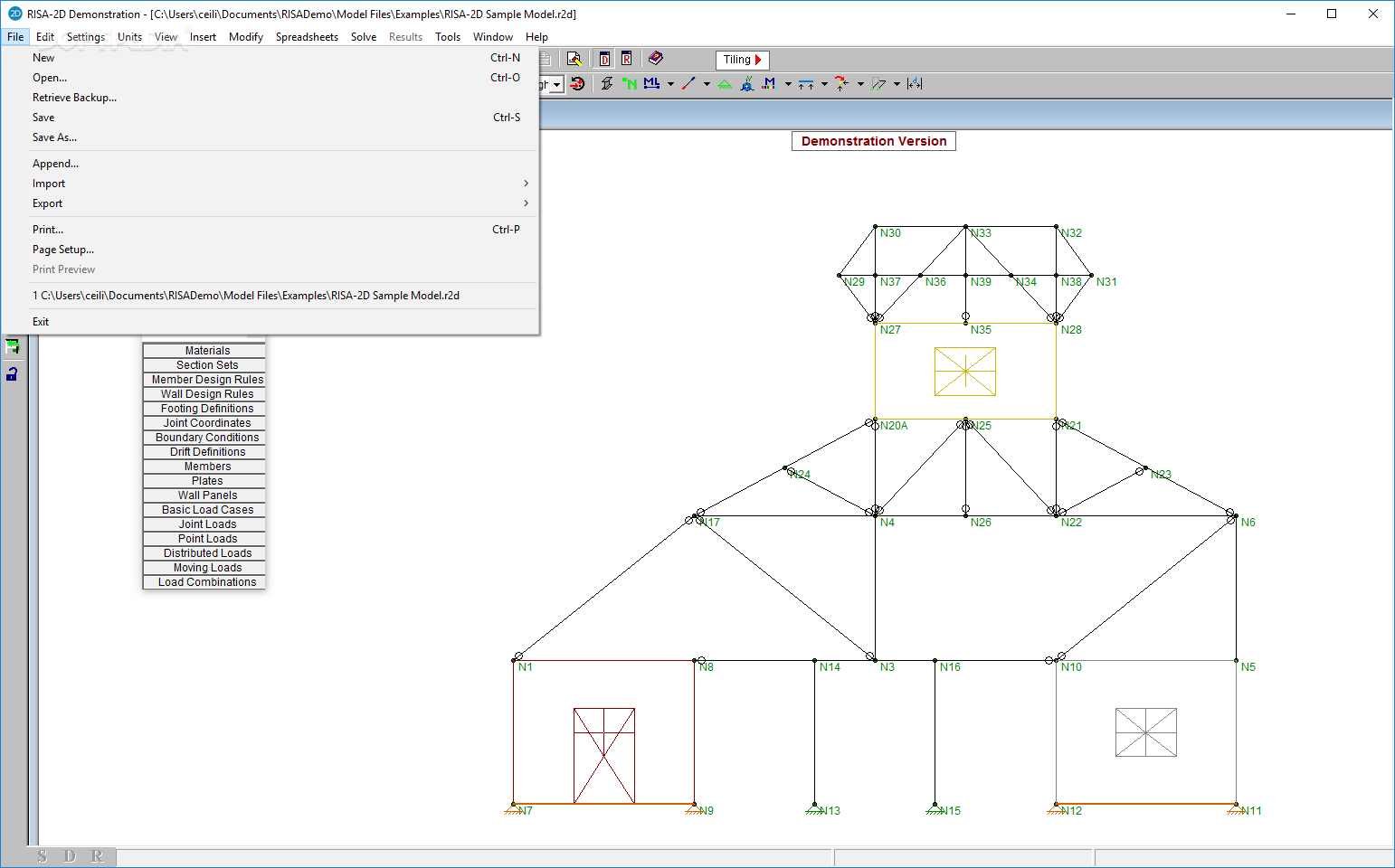Open the Members spreadsheet button

[x=204, y=467]
